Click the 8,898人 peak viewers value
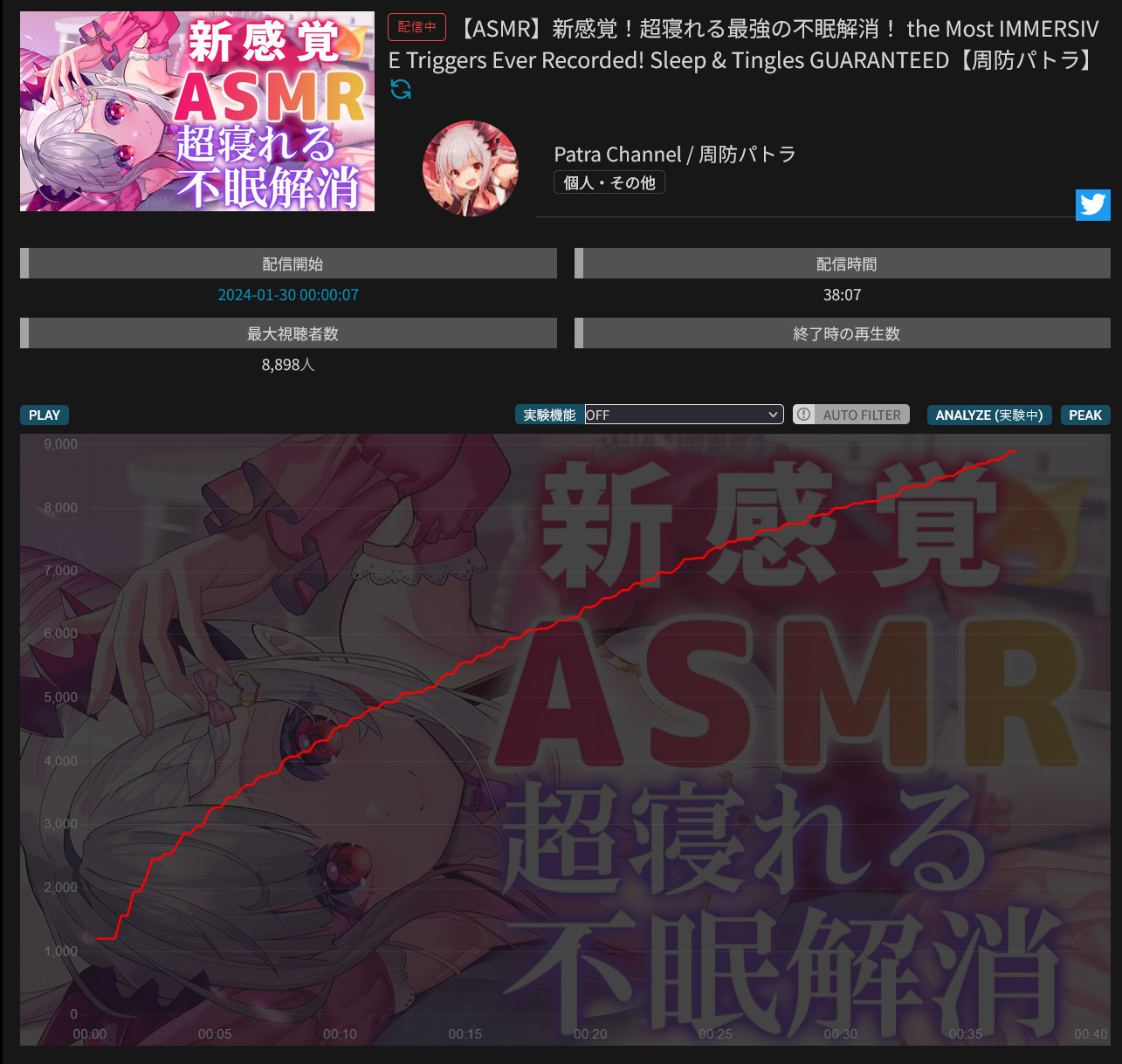1122x1064 pixels. [x=288, y=365]
